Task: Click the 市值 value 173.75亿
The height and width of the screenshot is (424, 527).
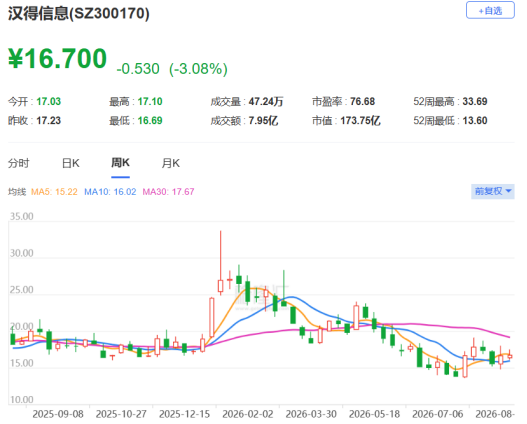Action: [360, 121]
